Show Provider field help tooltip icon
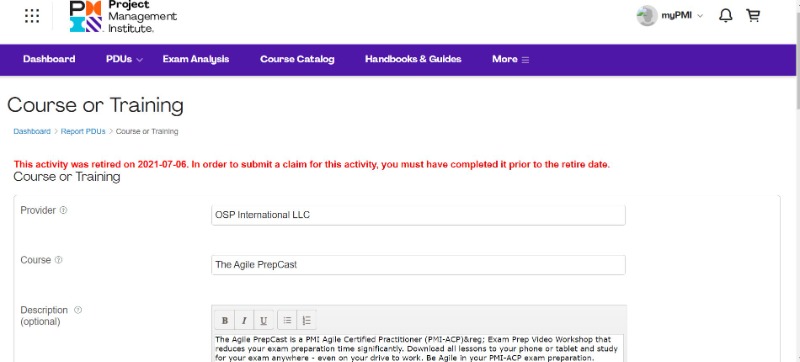 (63, 210)
